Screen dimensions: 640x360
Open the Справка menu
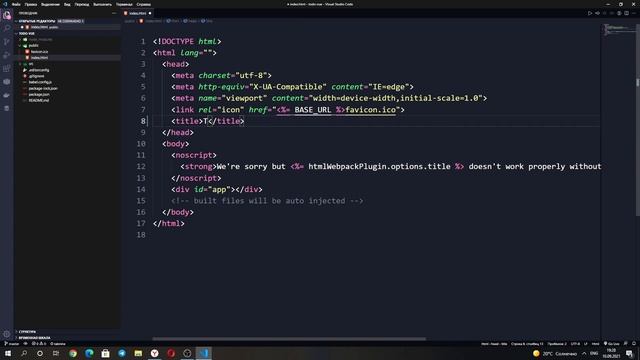[144, 4]
